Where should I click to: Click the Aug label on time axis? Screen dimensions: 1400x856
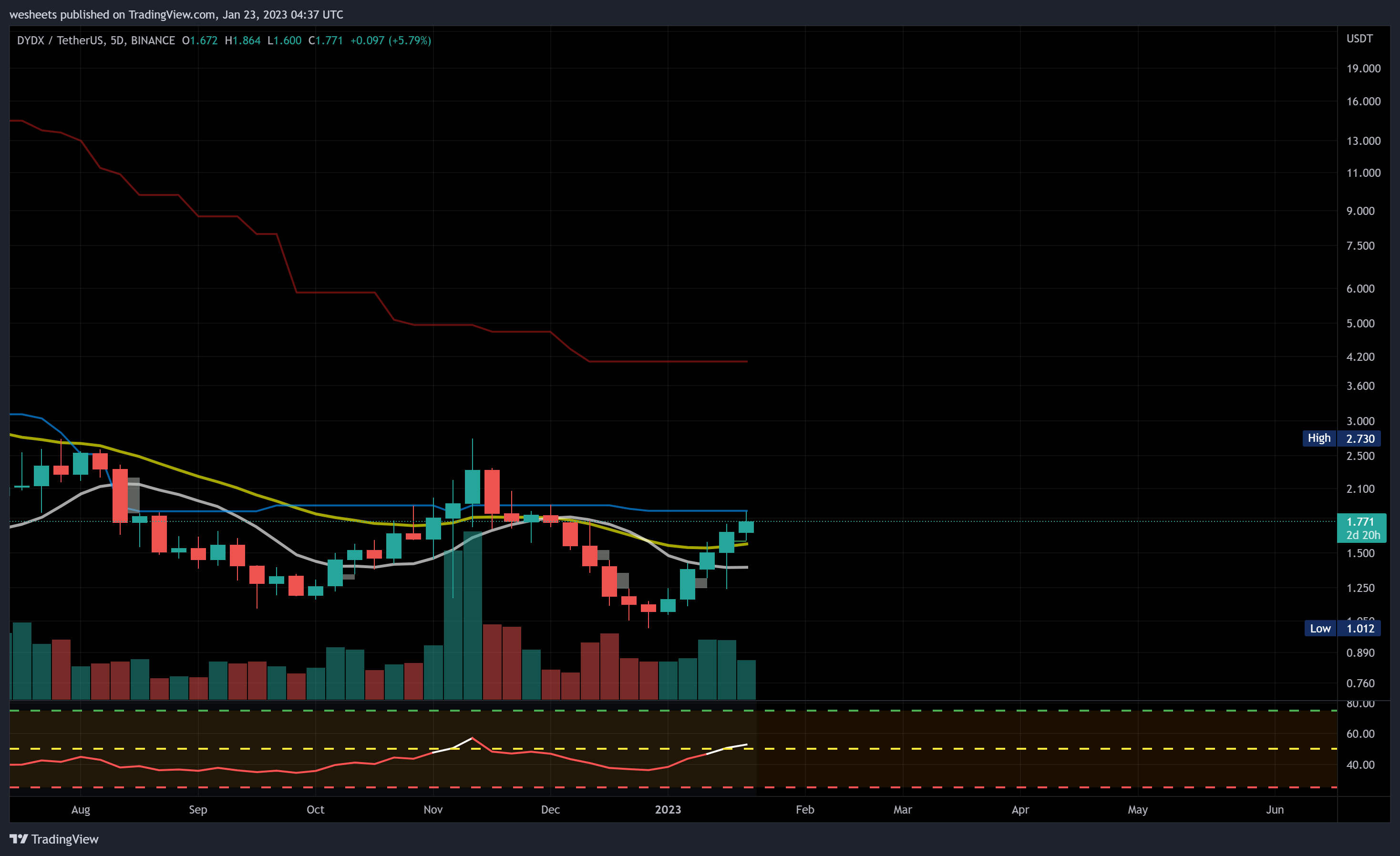coord(81,809)
